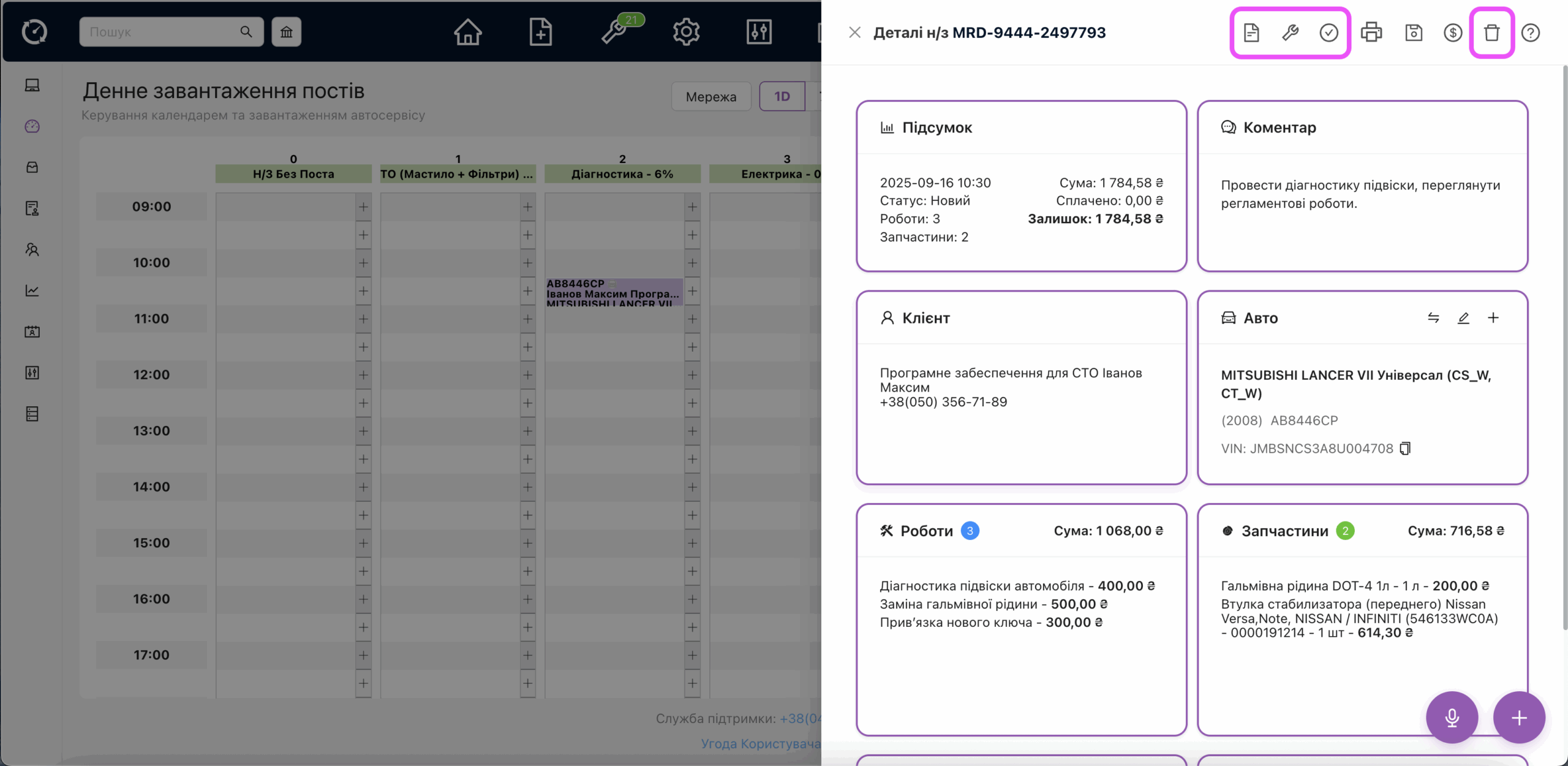Click the trash delete icon in details header
The height and width of the screenshot is (766, 1568).
(1491, 32)
